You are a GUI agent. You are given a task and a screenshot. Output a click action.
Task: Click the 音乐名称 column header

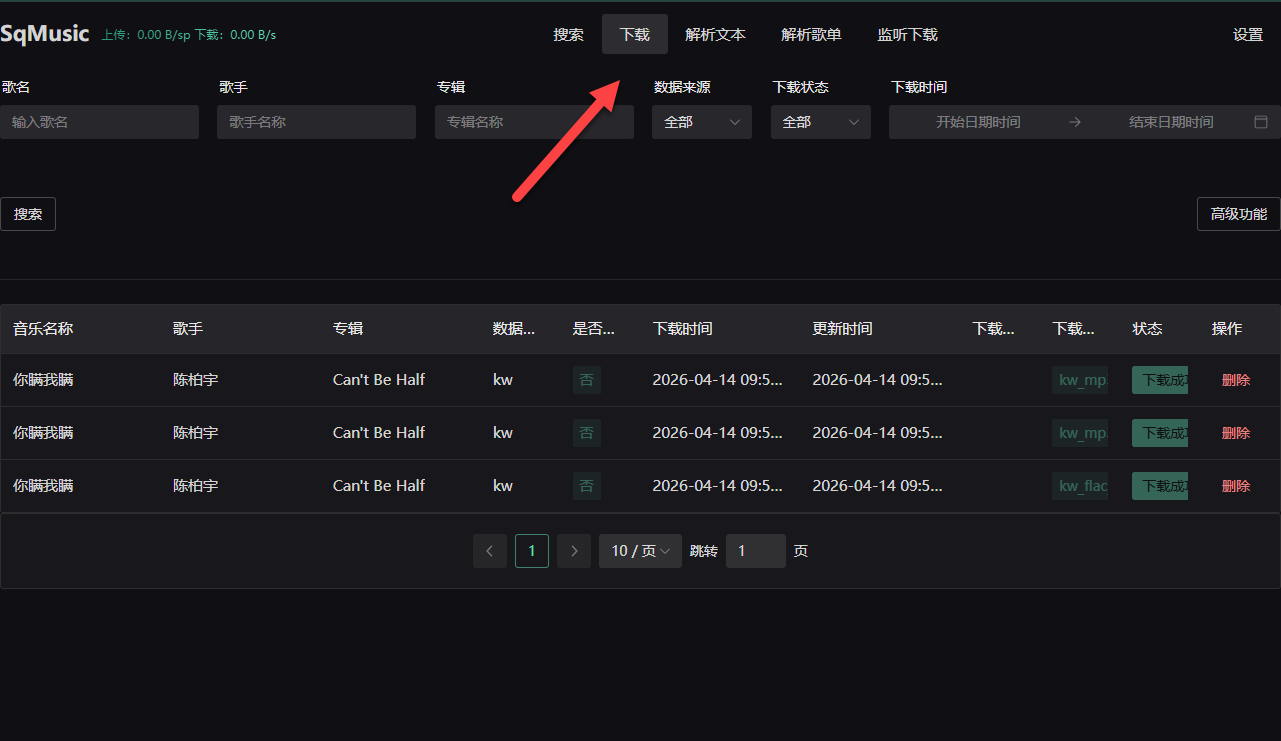point(43,329)
